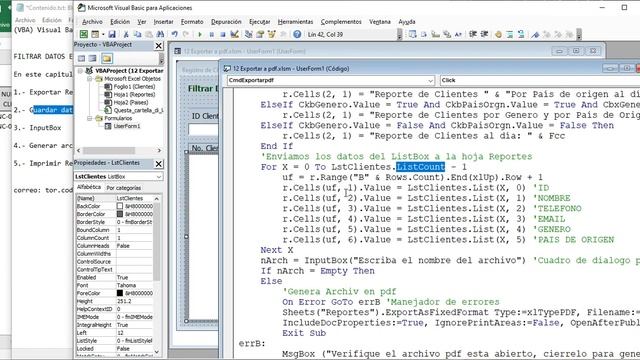
Task: Open Find with the binoculars icon
Action: coord(160,35)
